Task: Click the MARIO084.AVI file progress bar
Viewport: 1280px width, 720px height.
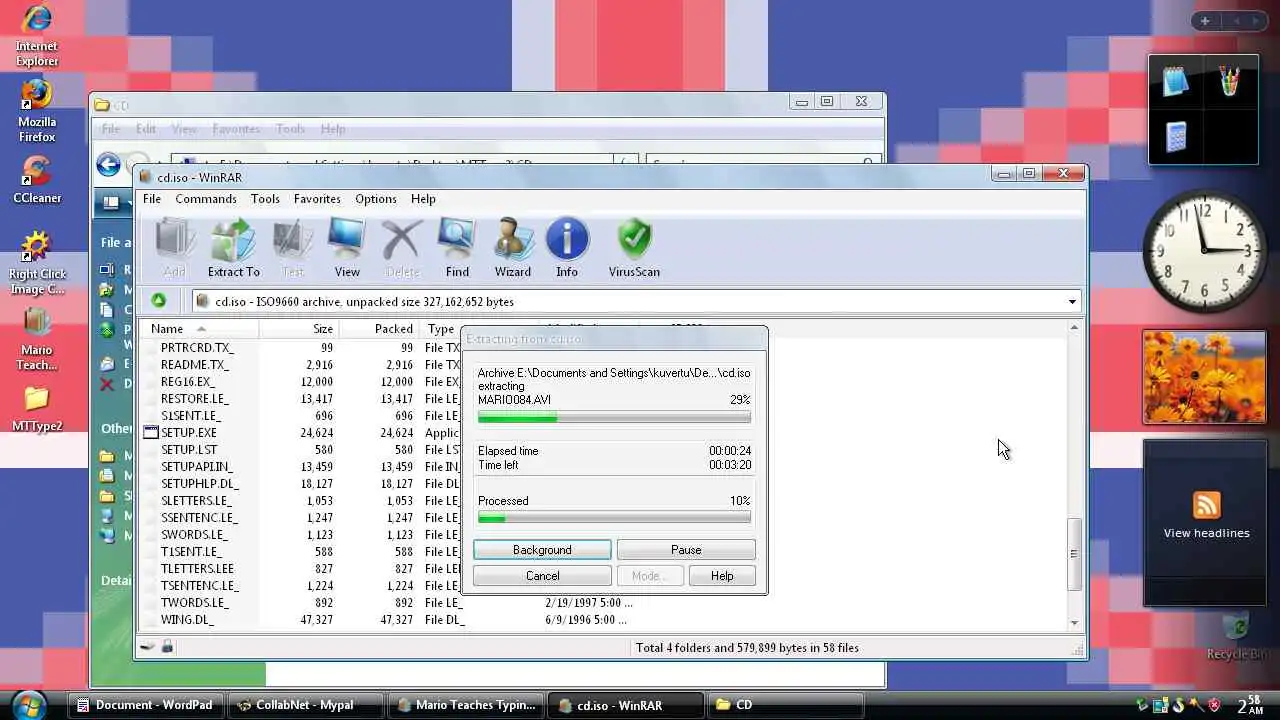Action: coord(614,418)
